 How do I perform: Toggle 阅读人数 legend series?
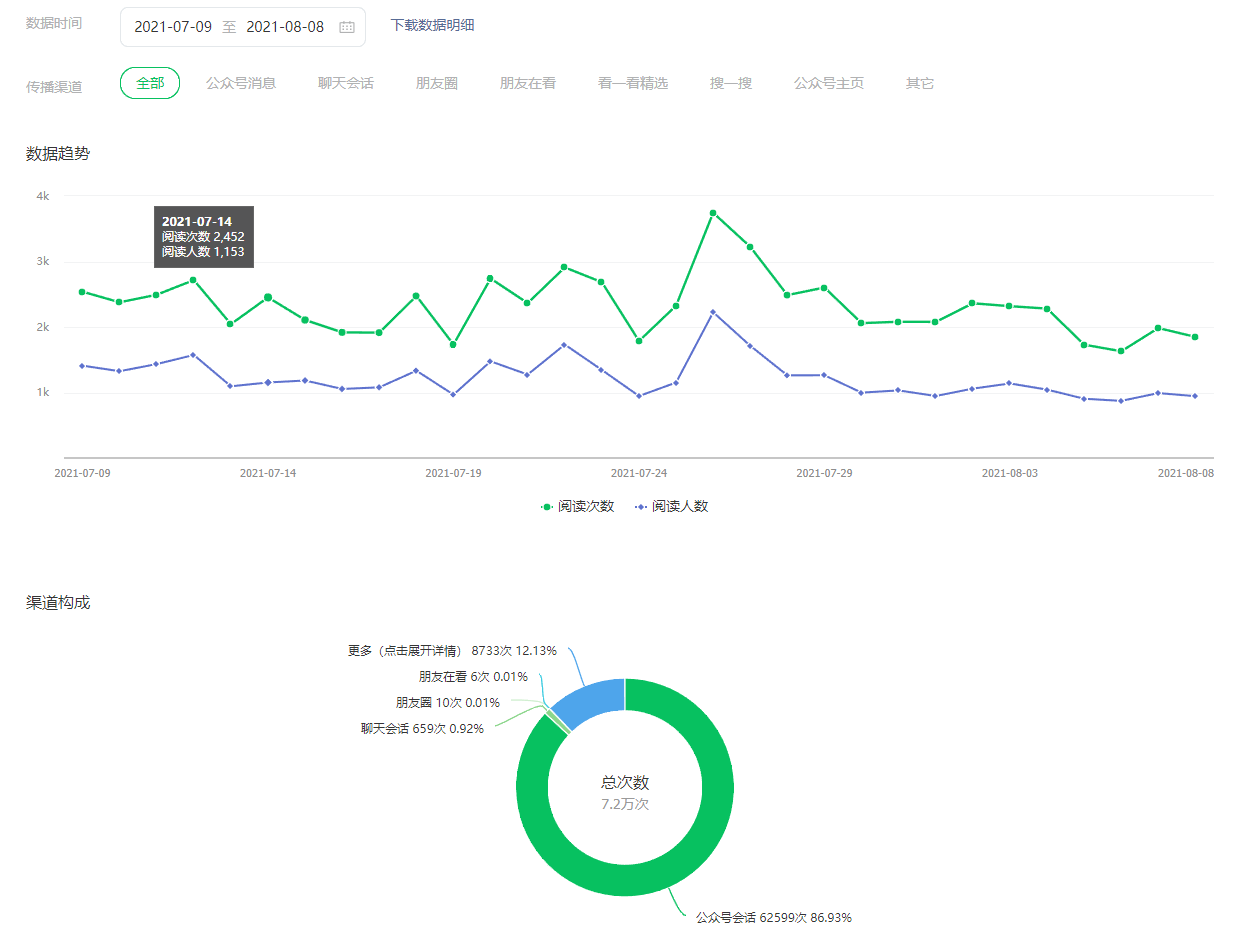tap(672, 507)
